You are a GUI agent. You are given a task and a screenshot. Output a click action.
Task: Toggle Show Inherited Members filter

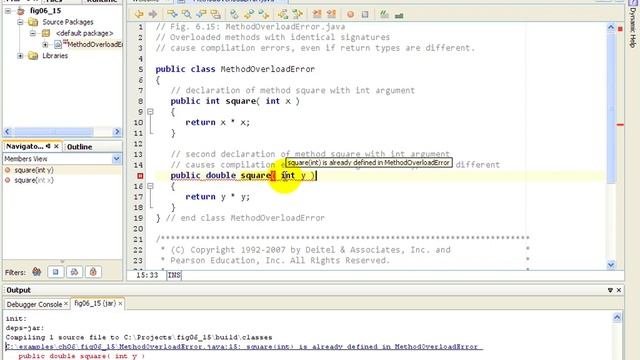click(x=37, y=271)
